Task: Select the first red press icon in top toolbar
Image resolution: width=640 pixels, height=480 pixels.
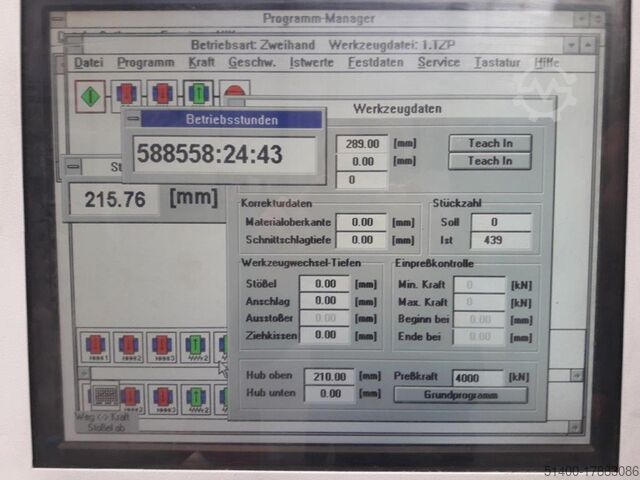Action: (126, 96)
